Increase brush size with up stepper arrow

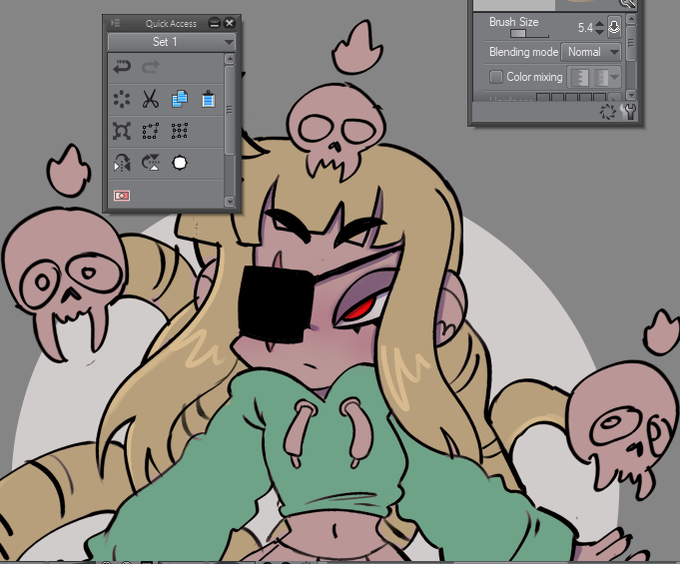599,24
